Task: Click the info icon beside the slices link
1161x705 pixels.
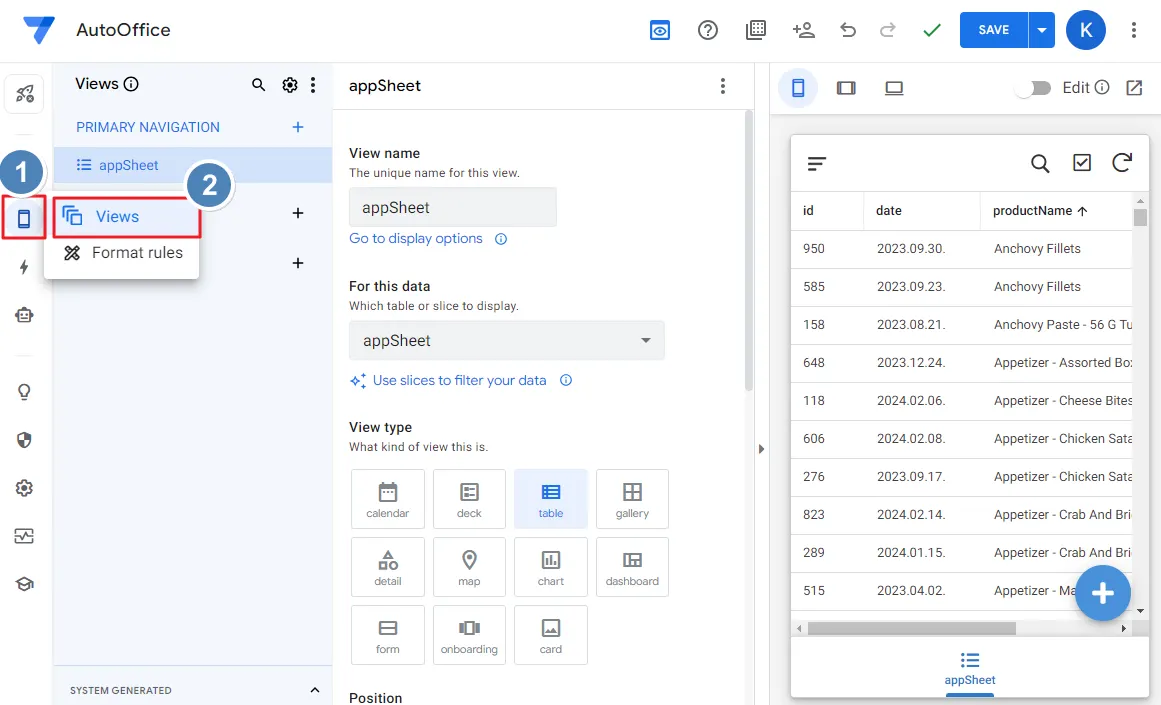Action: pyautogui.click(x=566, y=381)
